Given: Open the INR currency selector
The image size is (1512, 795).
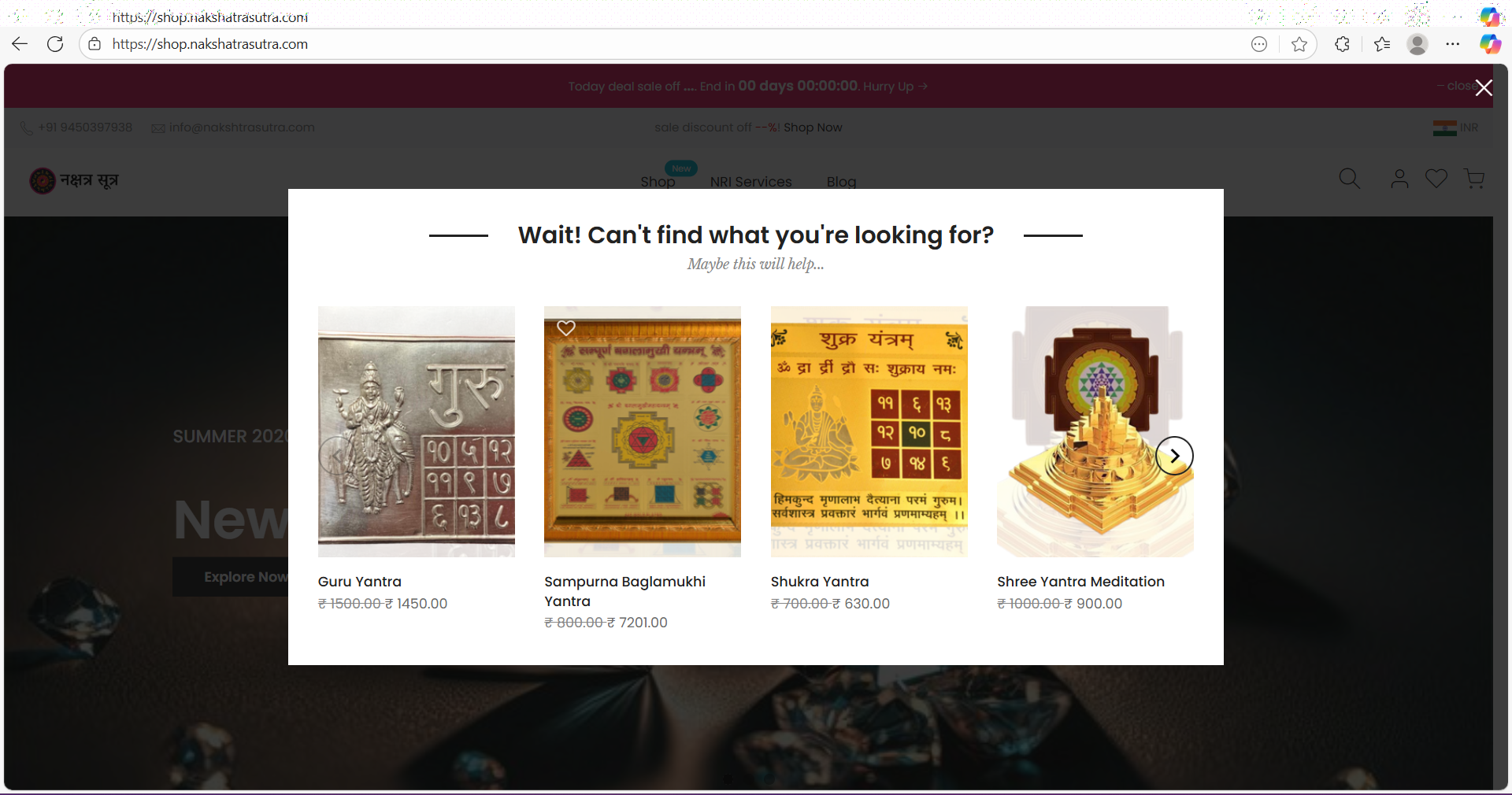Looking at the screenshot, I should point(1455,128).
